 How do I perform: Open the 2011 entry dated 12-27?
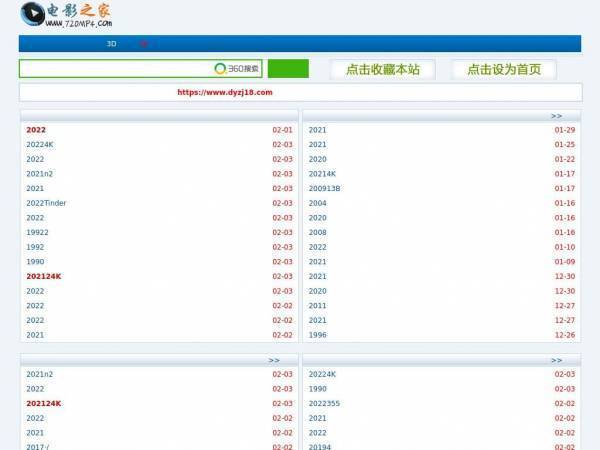tap(318, 306)
